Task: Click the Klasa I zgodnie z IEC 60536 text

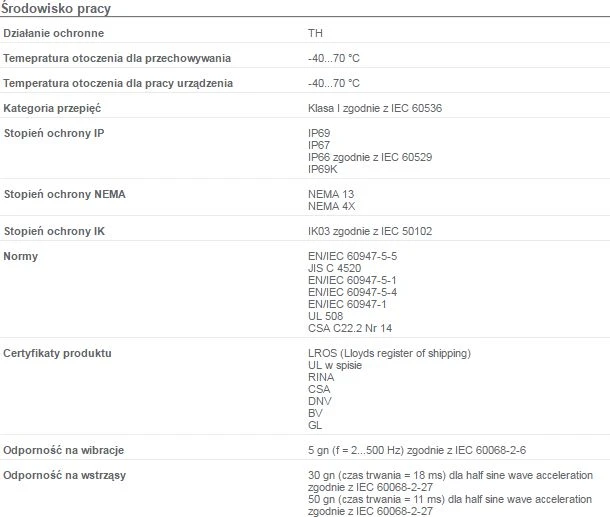Action: point(375,108)
